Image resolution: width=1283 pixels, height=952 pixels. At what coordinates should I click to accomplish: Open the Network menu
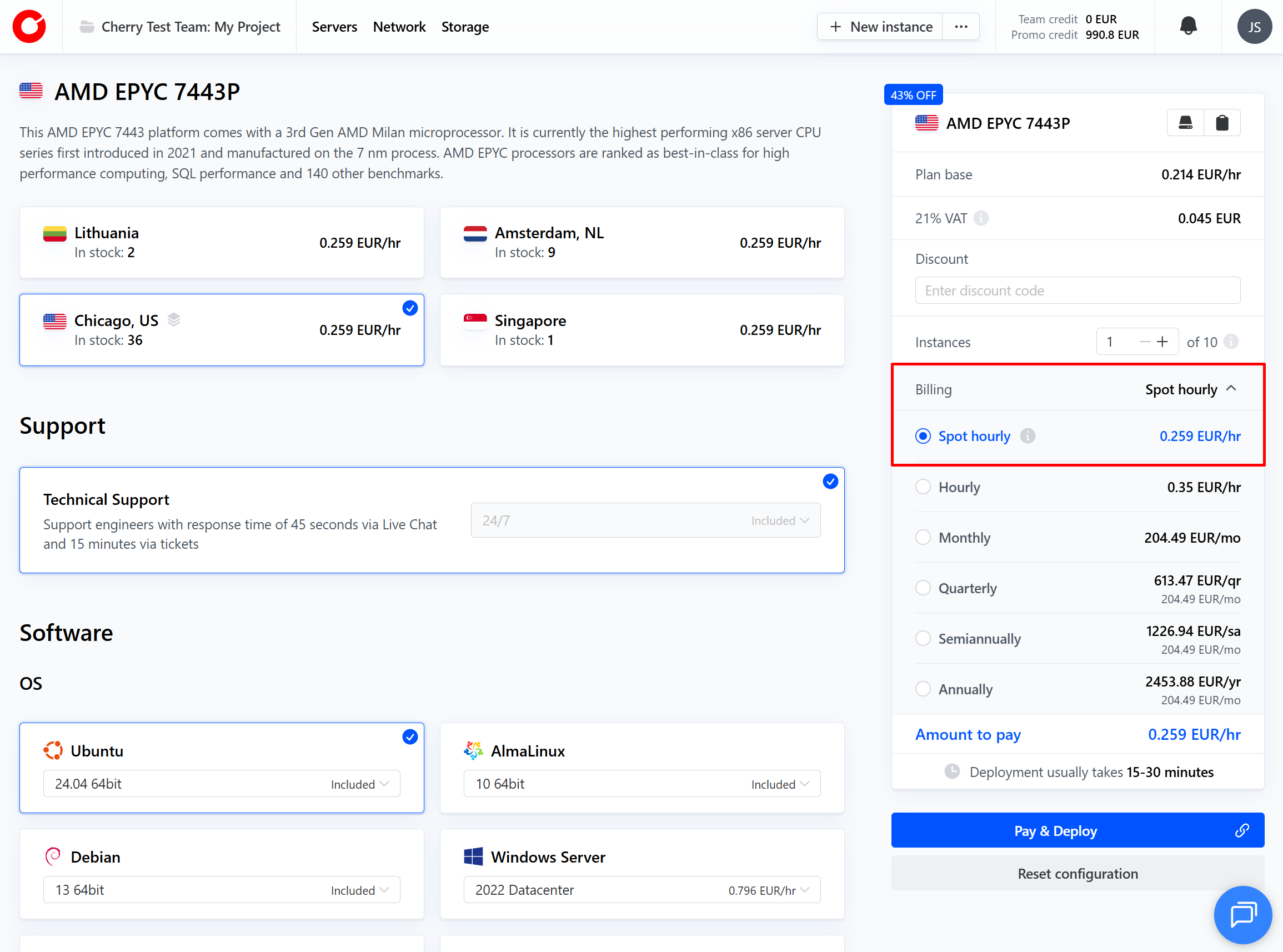(x=399, y=27)
